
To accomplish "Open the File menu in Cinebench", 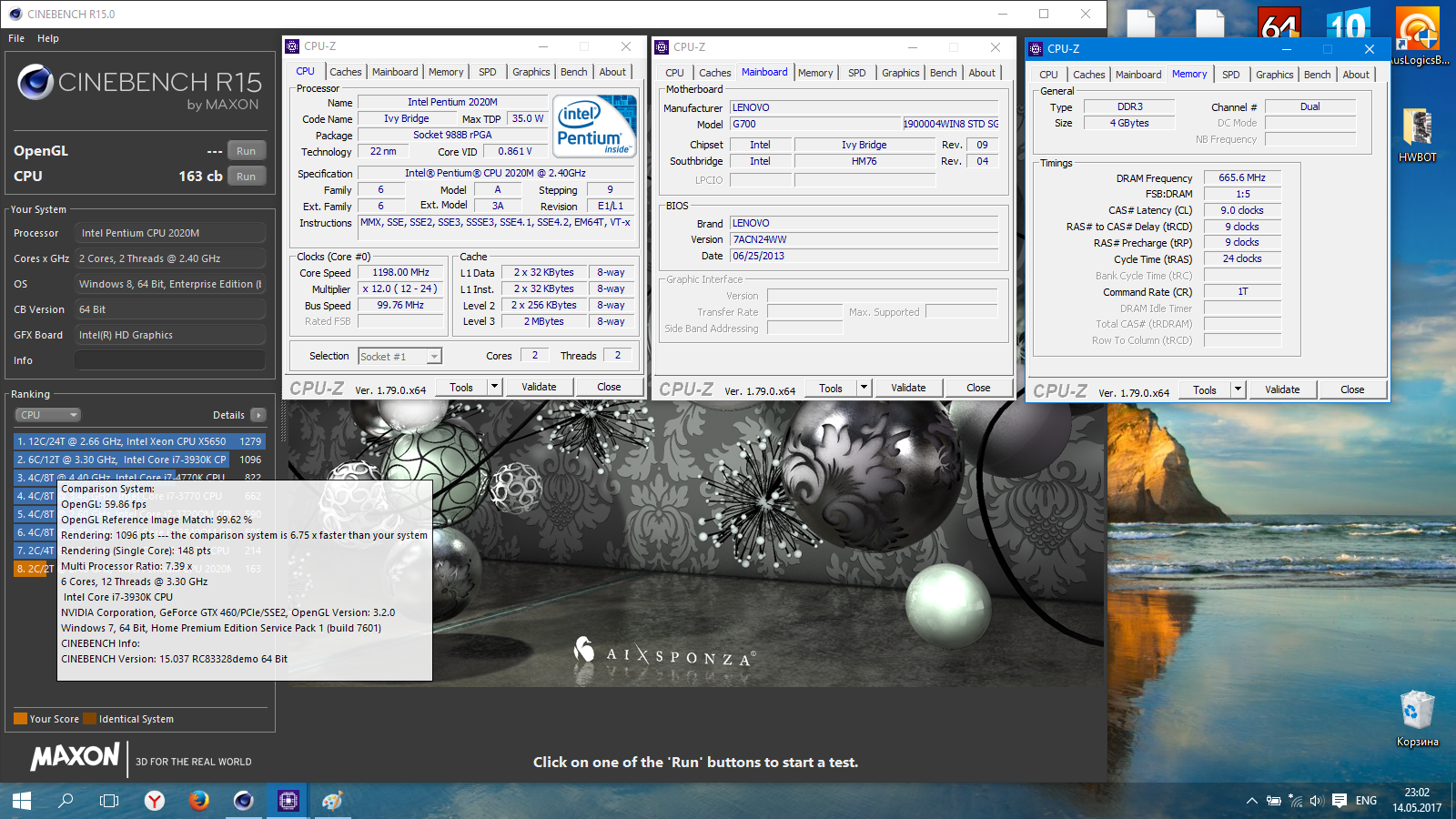I will (16, 38).
